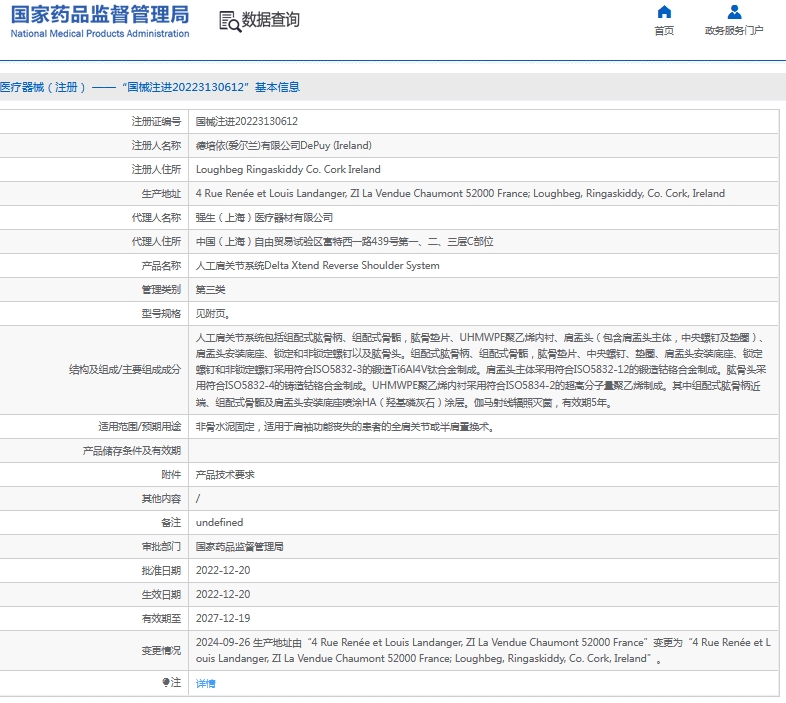The width and height of the screenshot is (786, 703).
Task: Click the approval authority 国家药品监督管理局 cell
Action: pyautogui.click(x=239, y=546)
